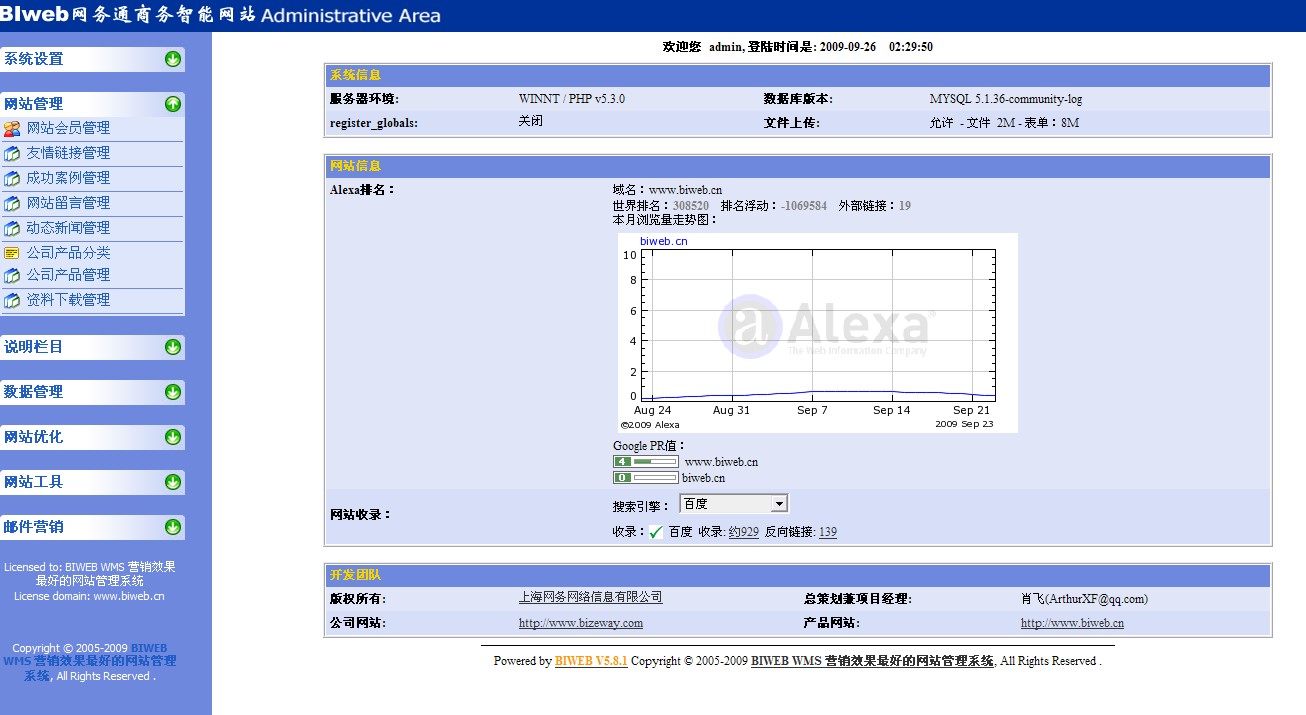Click BIWEB WMS 营销效果最好的网站管理系统 footer link

pos(872,661)
